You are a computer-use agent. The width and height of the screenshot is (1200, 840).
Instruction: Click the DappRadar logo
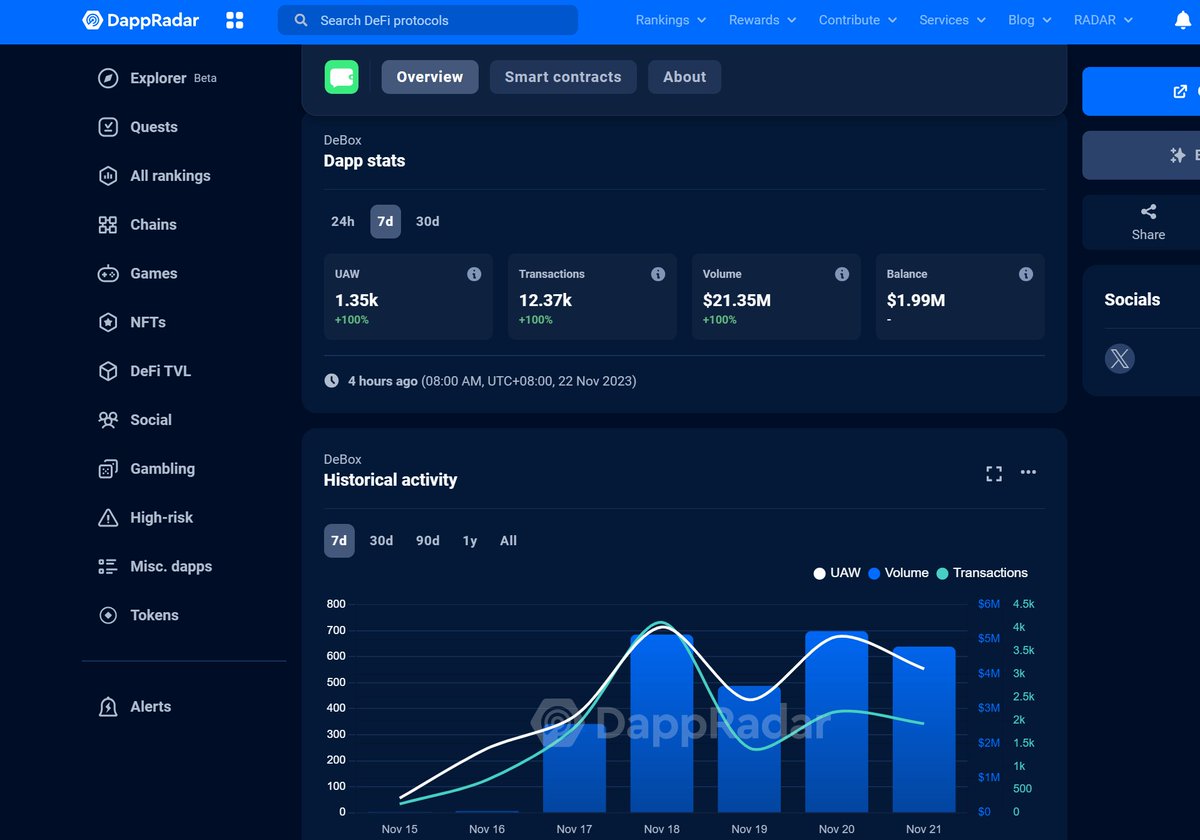(x=140, y=20)
